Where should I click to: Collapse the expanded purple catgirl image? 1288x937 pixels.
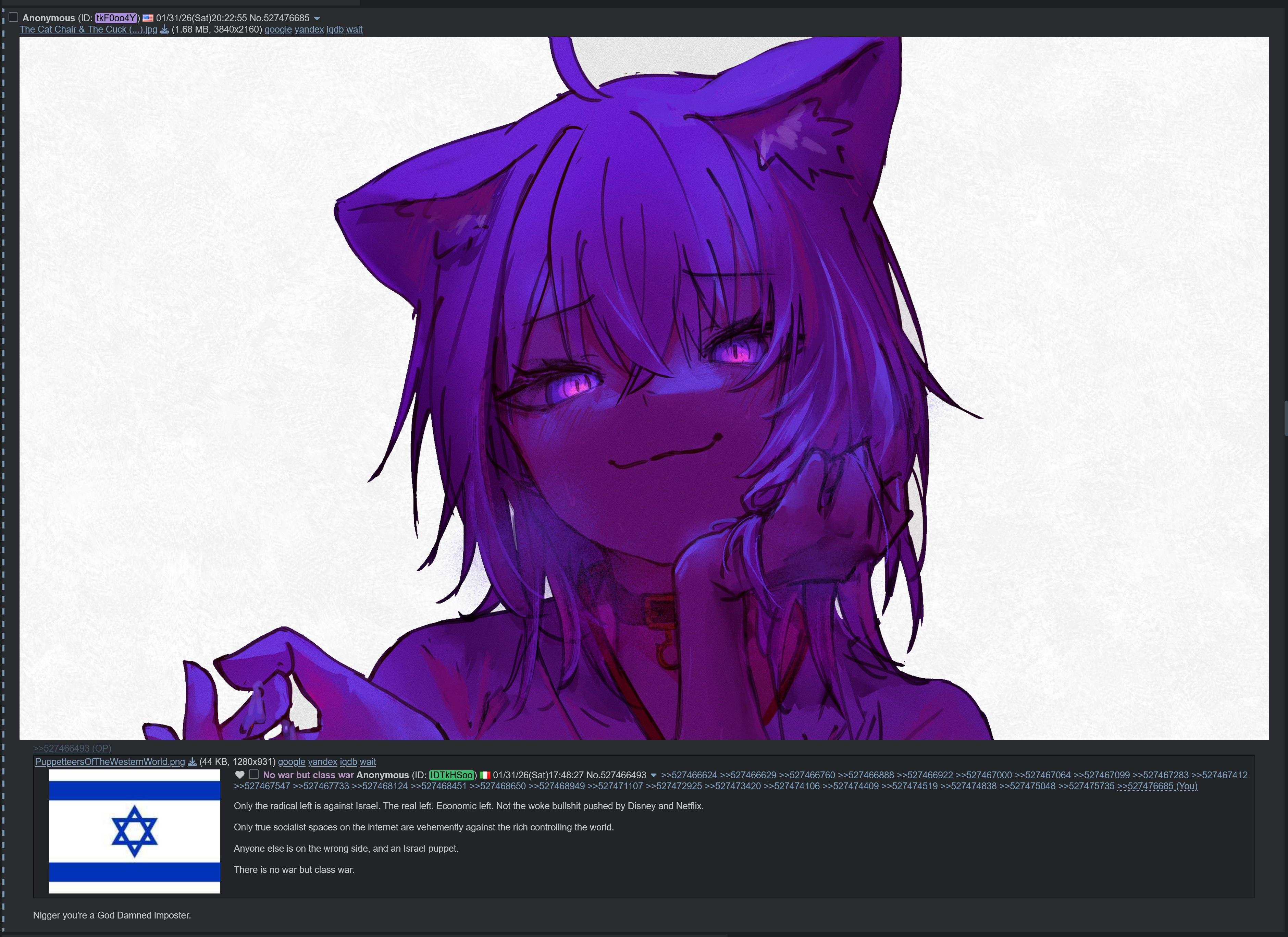point(643,388)
